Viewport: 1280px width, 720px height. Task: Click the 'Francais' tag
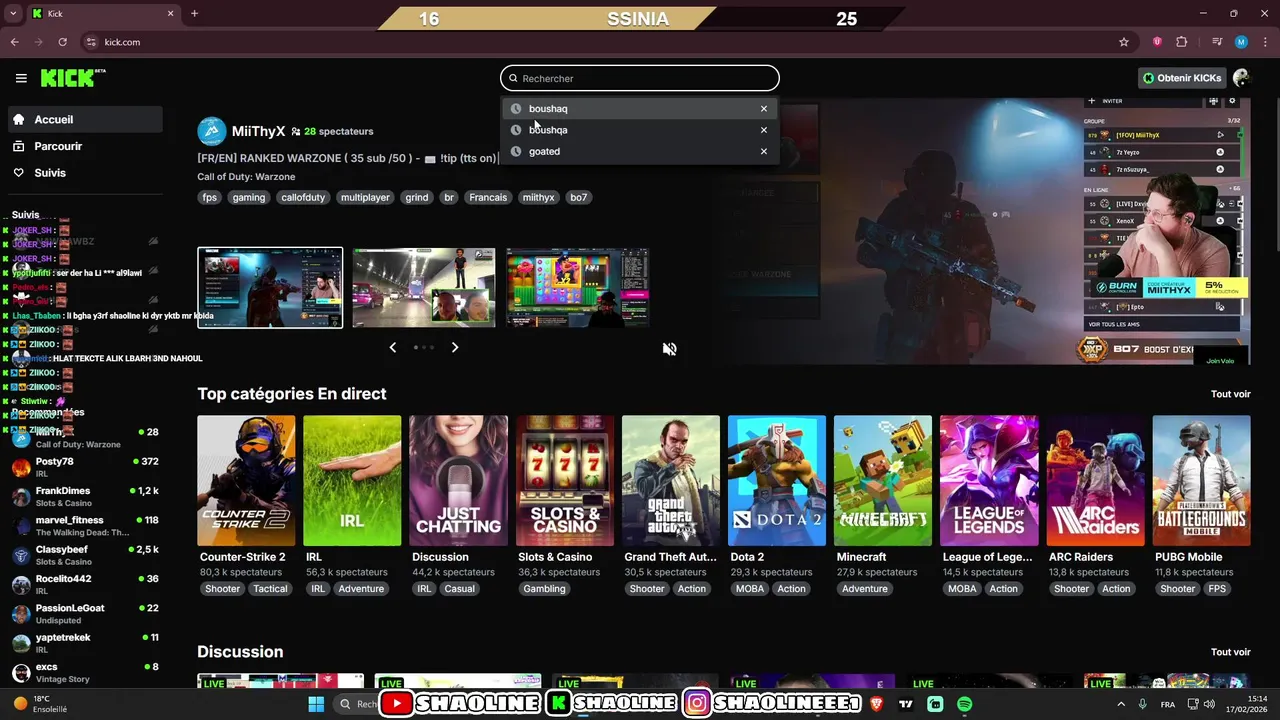(488, 198)
